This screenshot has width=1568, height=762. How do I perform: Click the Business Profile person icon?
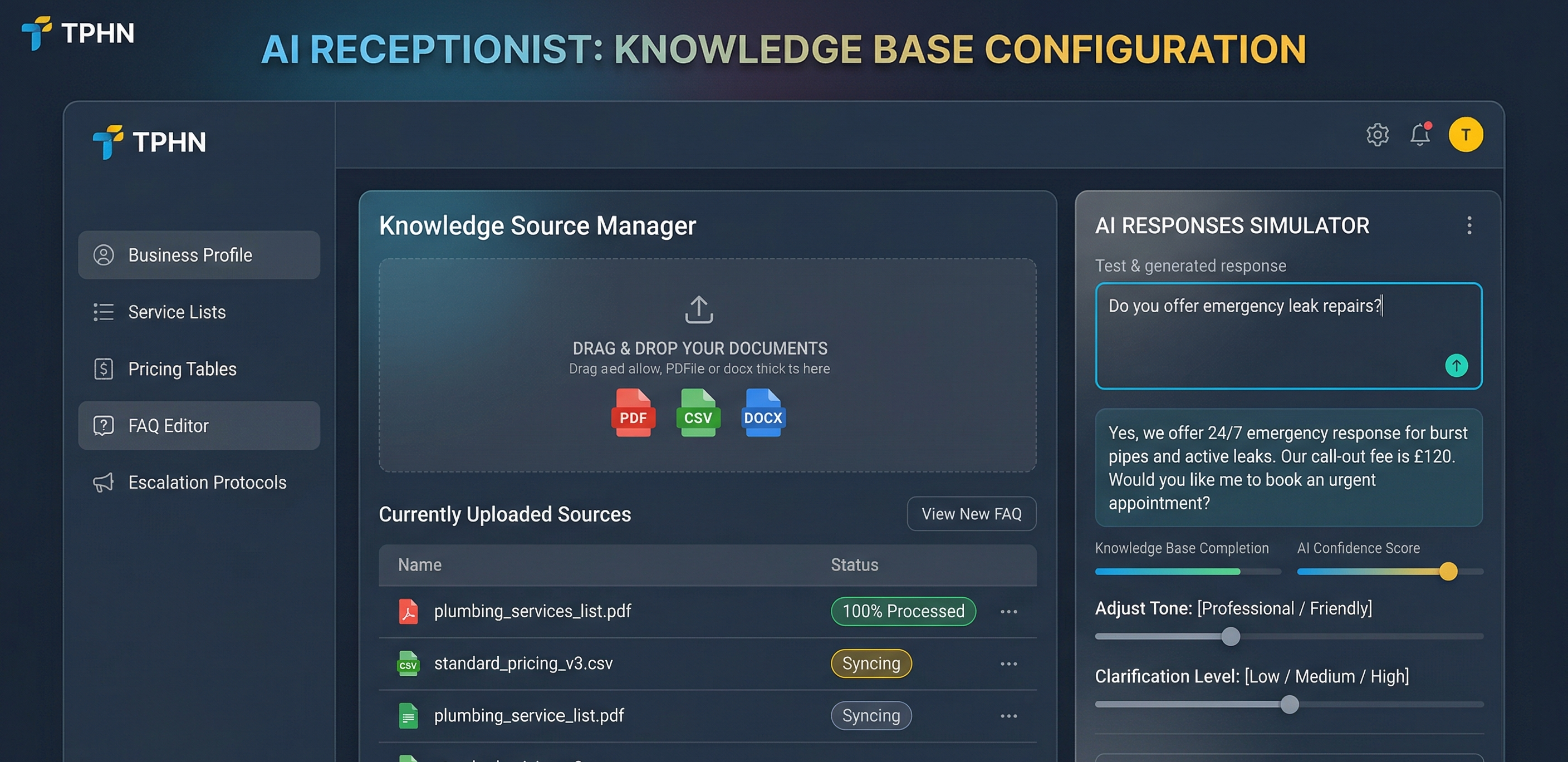click(104, 255)
